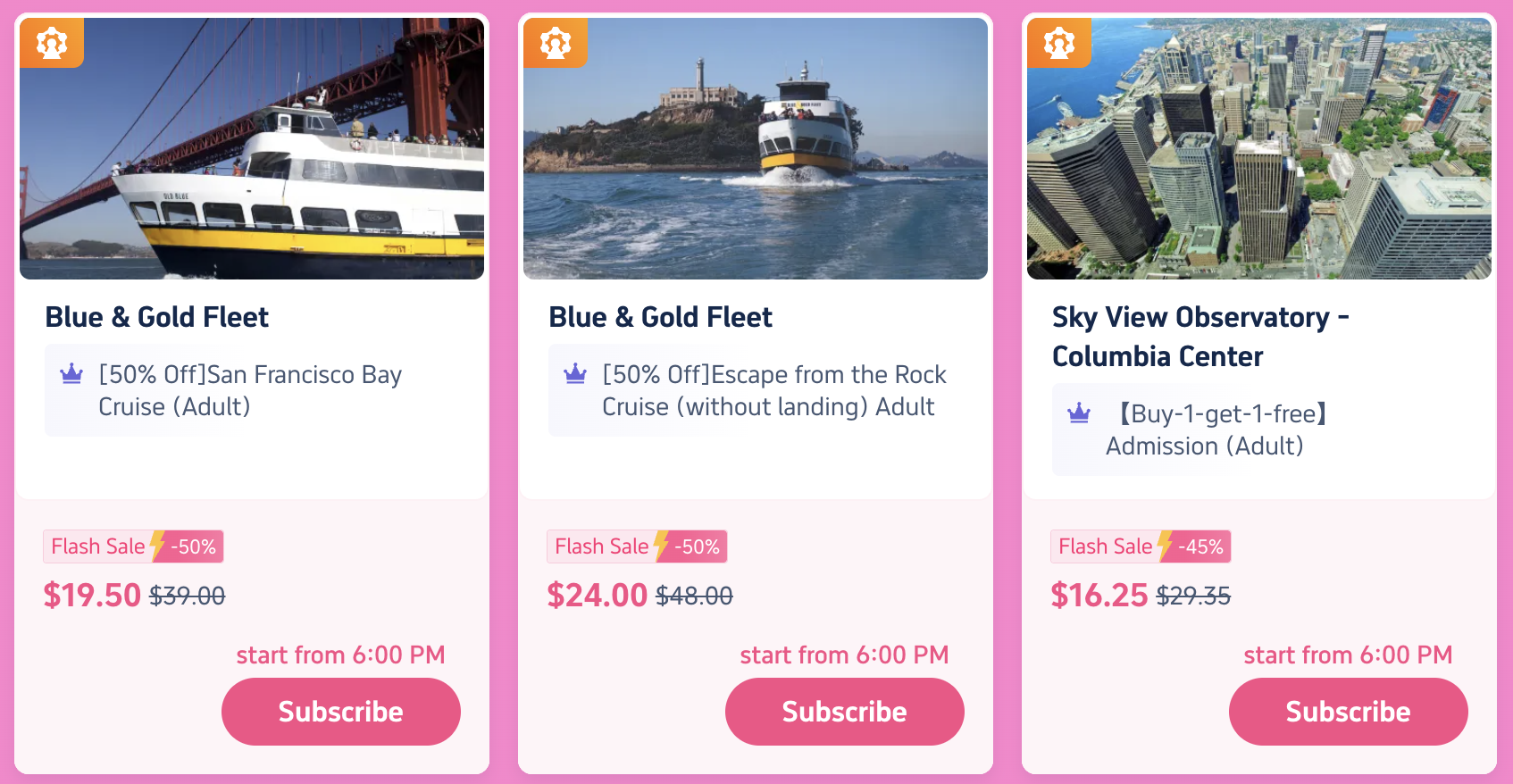Click the crown icon beside San Francisco Bay Cruise
The width and height of the screenshot is (1513, 784).
[71, 374]
